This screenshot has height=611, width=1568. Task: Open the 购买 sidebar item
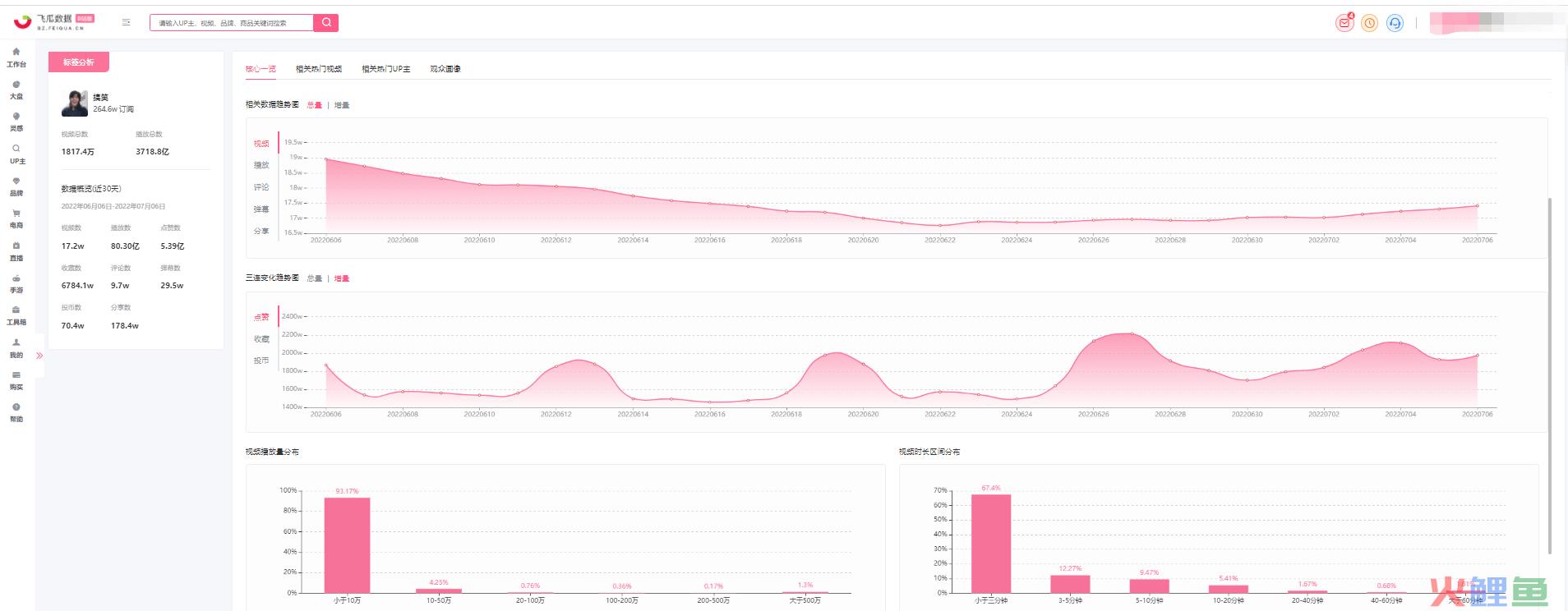(x=16, y=380)
